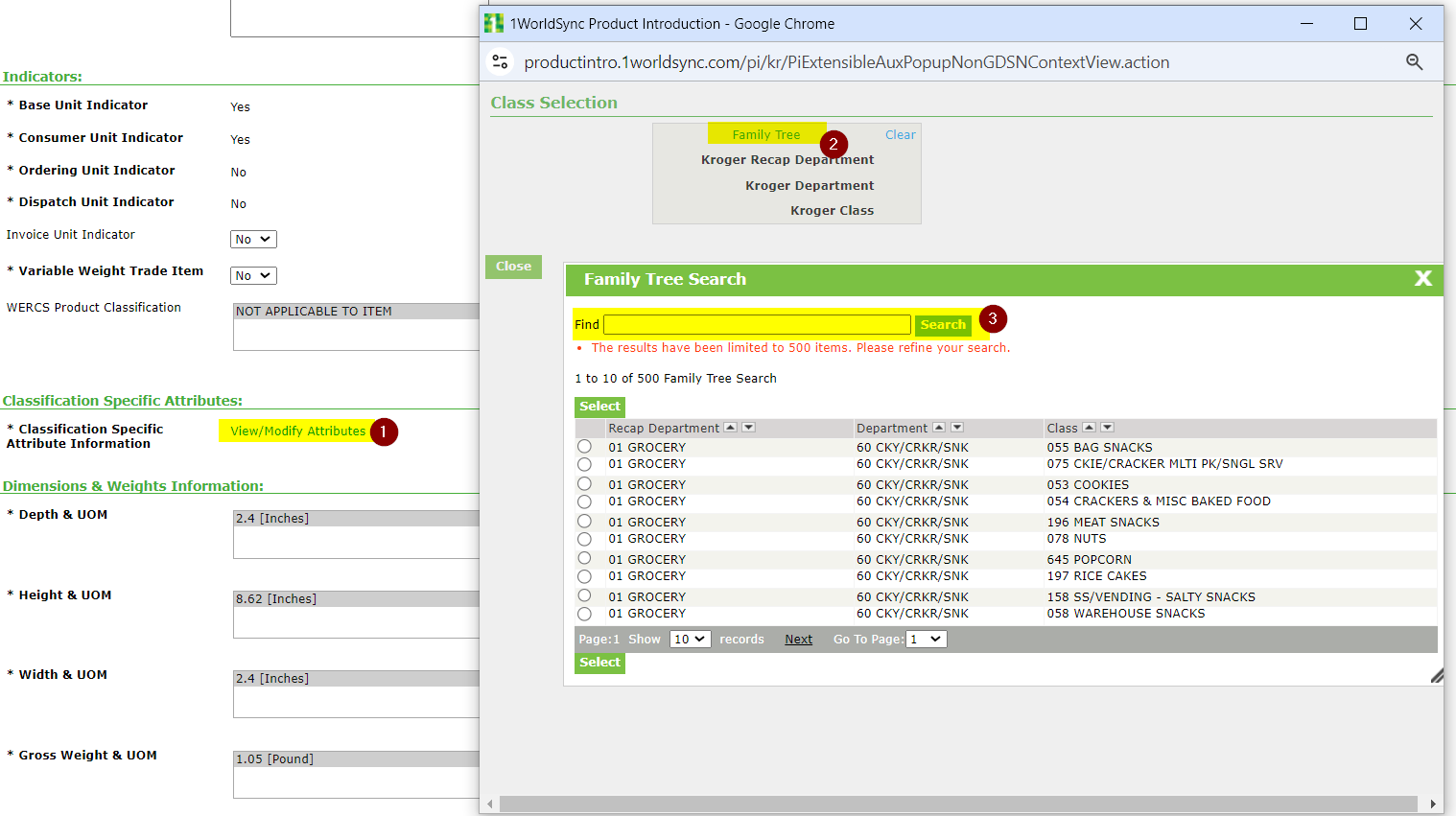Open Chrome's zoom icon in the address bar
Viewport: 1456px width, 816px height.
click(x=1415, y=61)
